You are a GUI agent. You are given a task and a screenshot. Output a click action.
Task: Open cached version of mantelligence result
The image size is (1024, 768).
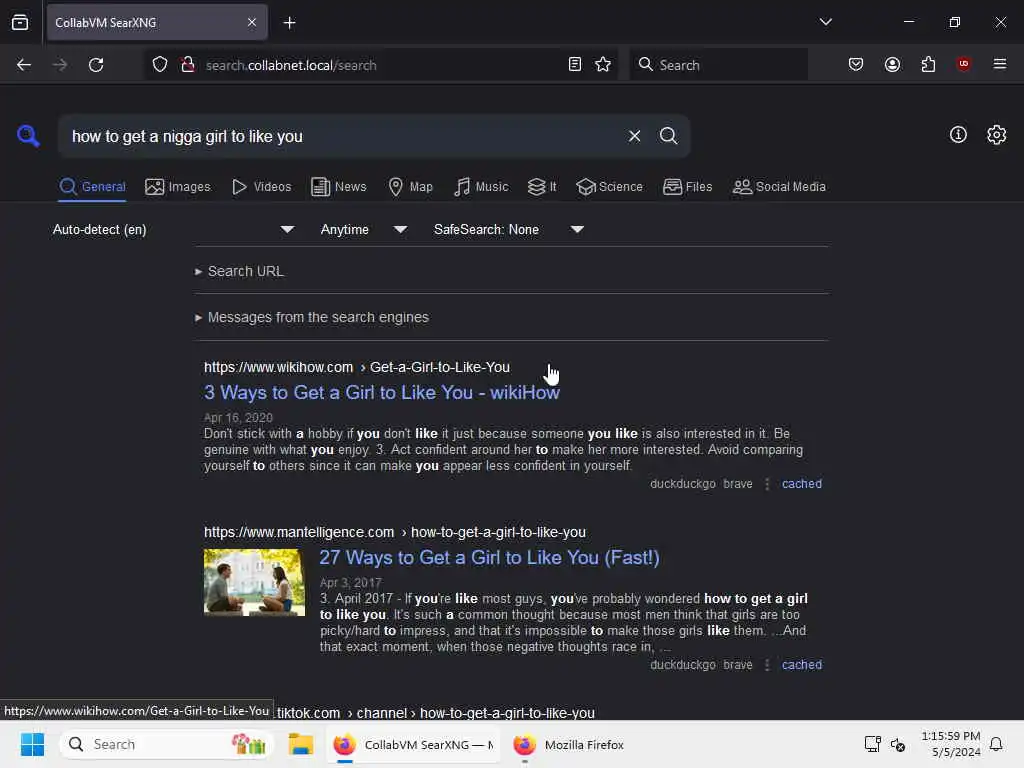(801, 665)
